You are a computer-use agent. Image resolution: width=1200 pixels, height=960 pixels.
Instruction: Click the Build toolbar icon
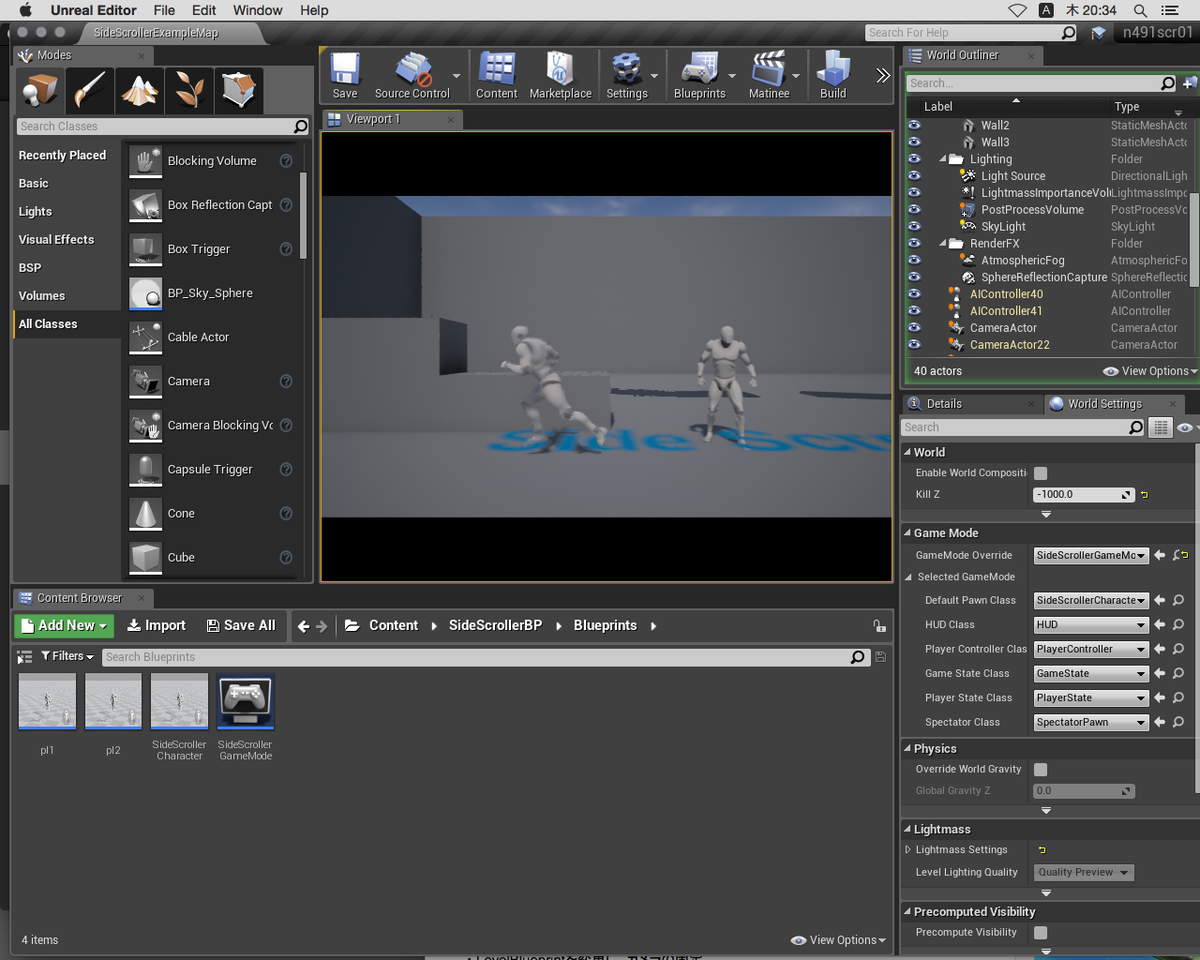coord(833,76)
